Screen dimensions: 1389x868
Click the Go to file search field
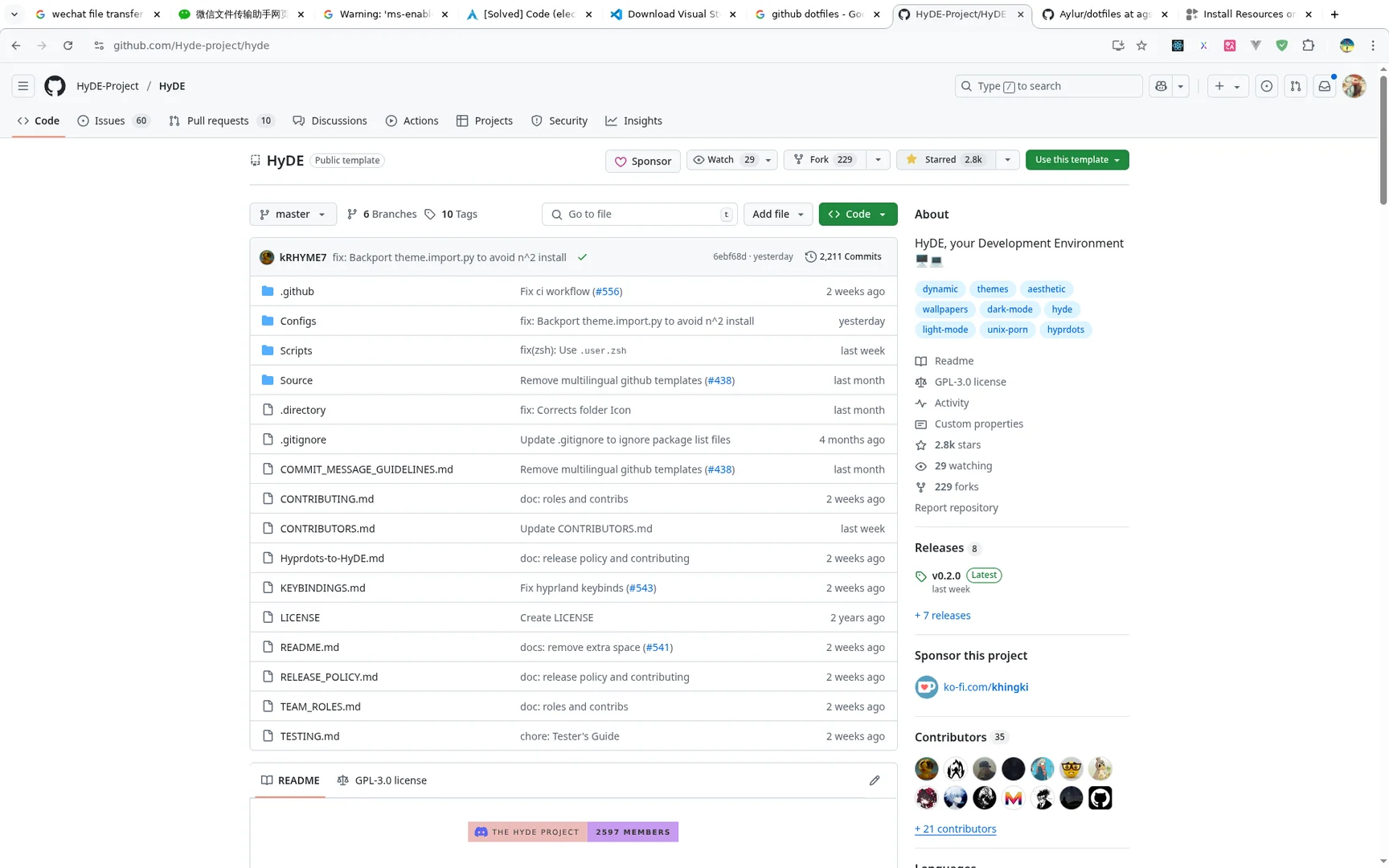639,214
